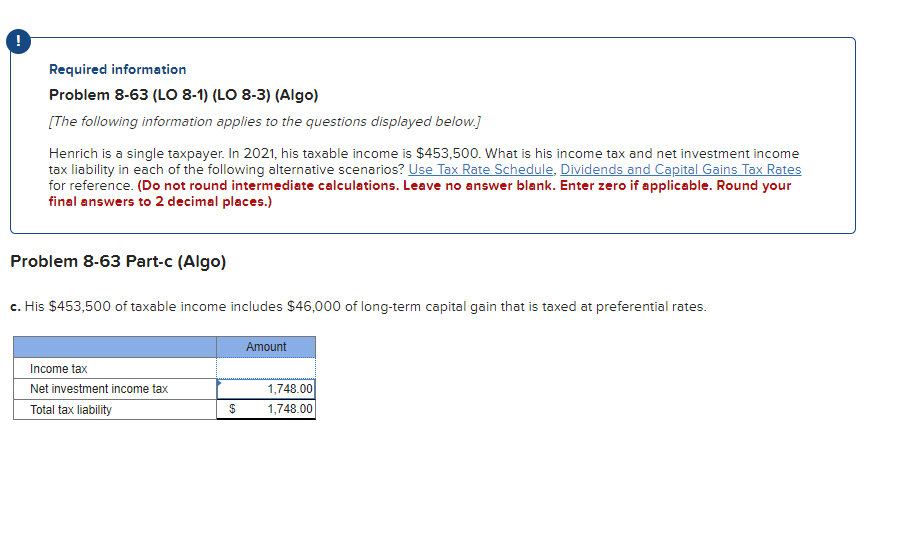Viewport: 924px width, 546px height.
Task: Click the Required information heading
Action: click(x=117, y=70)
